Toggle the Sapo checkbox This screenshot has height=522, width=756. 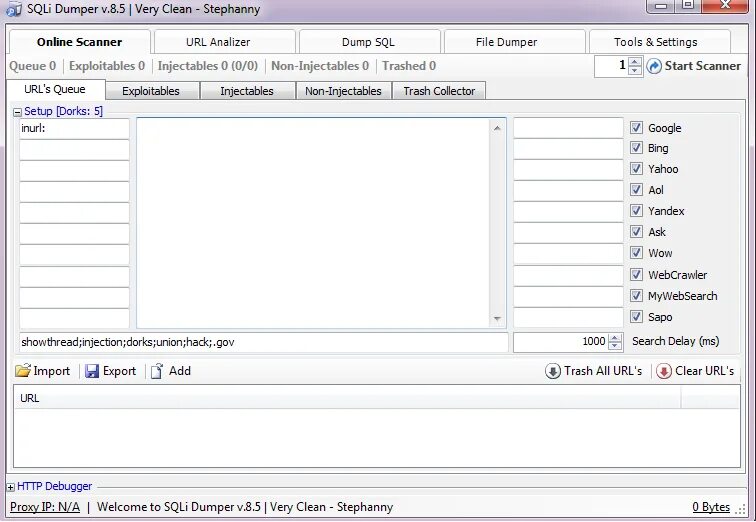tap(636, 317)
